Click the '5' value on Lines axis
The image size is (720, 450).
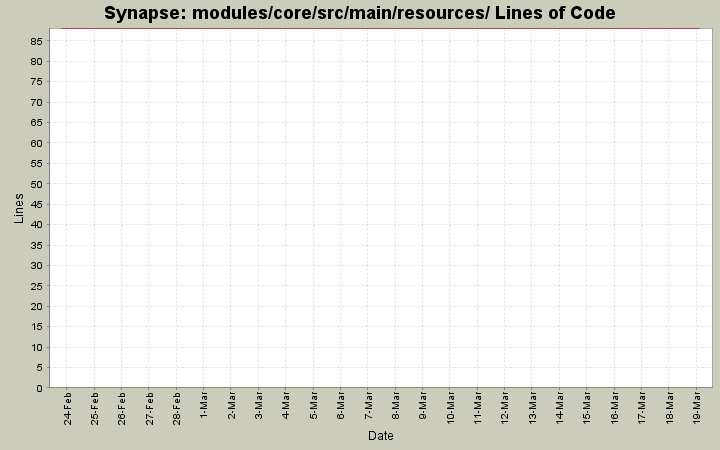point(40,368)
